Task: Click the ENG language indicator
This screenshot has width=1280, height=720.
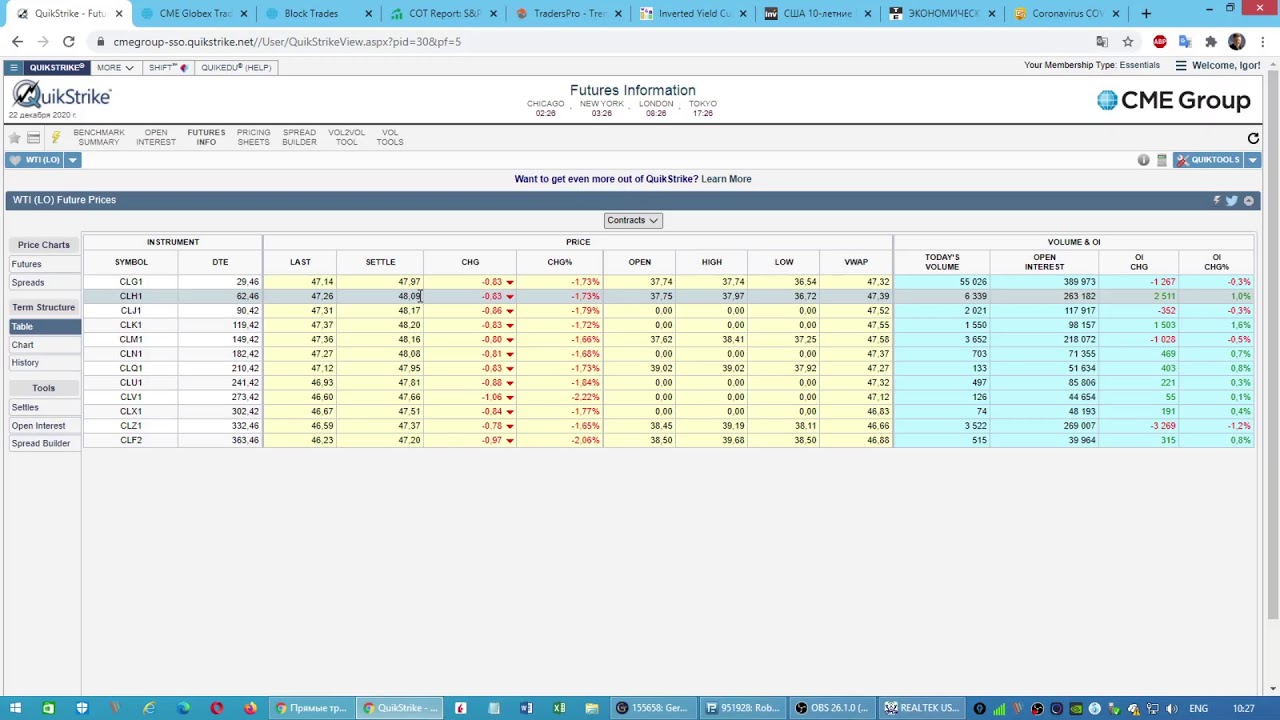Action: (x=1198, y=708)
